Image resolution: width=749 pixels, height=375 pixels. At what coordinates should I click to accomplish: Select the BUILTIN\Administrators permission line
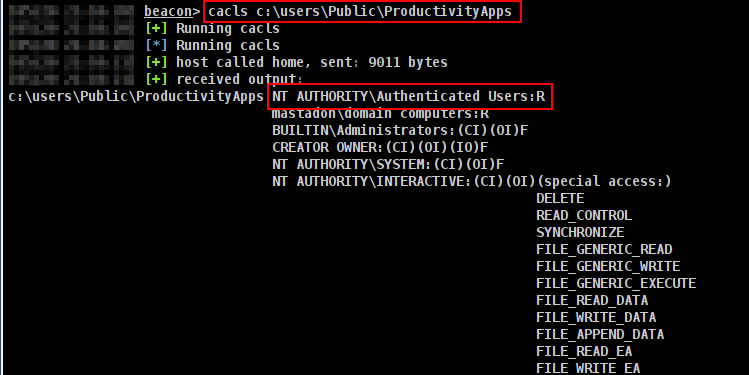400,130
